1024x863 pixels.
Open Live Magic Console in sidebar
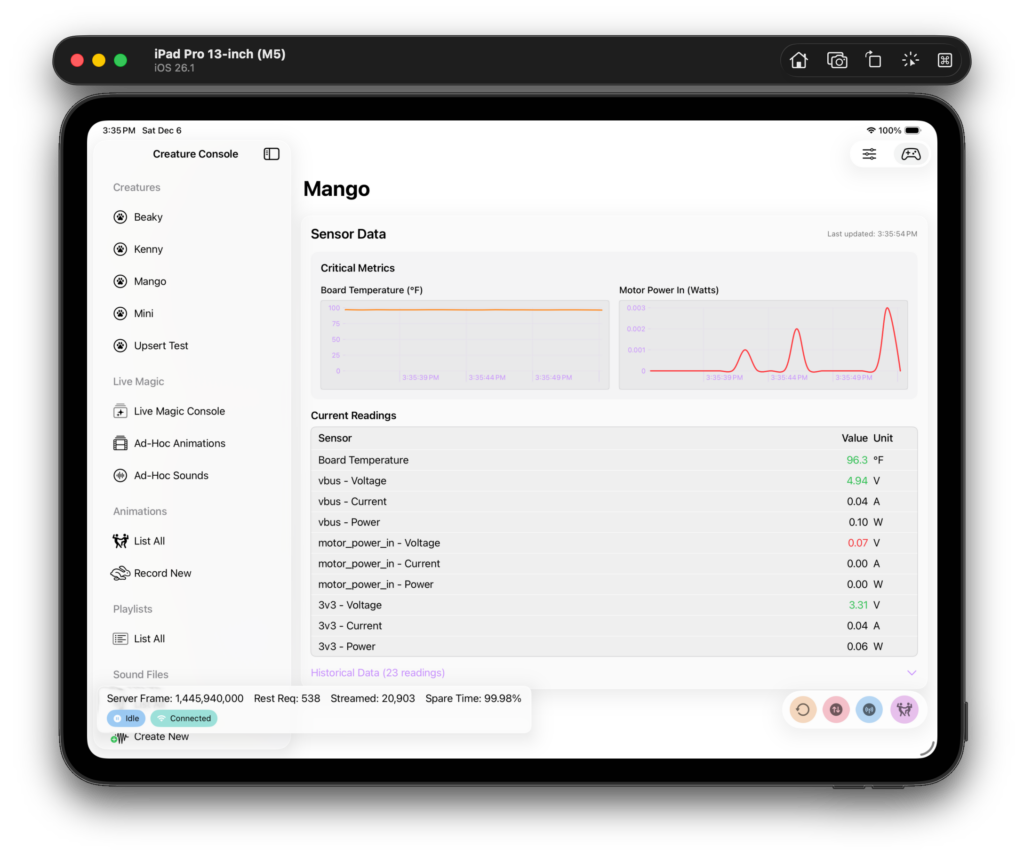point(179,411)
